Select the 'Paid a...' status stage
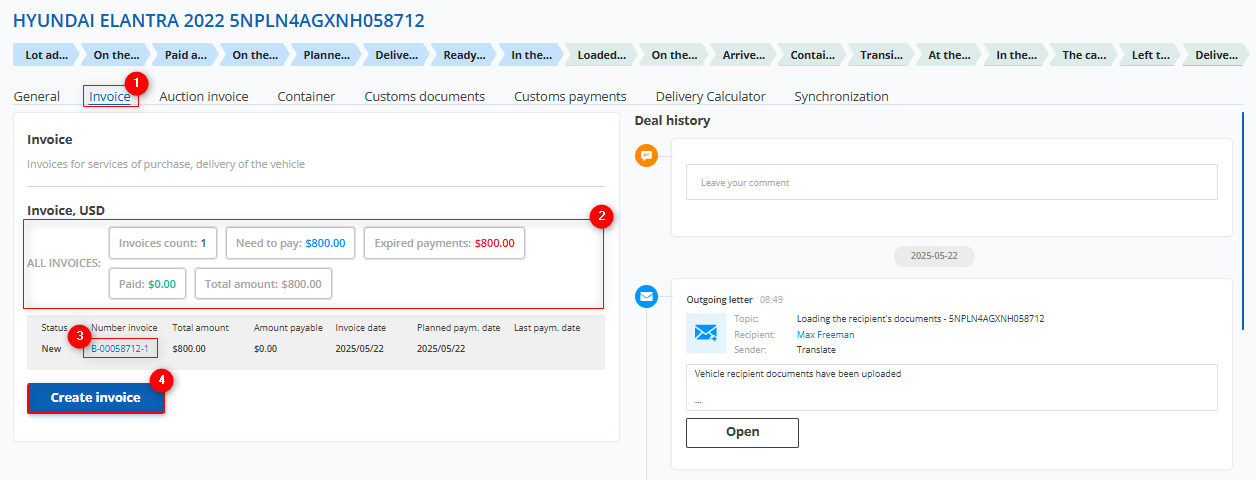Viewport: 1256px width, 480px height. (x=186, y=56)
